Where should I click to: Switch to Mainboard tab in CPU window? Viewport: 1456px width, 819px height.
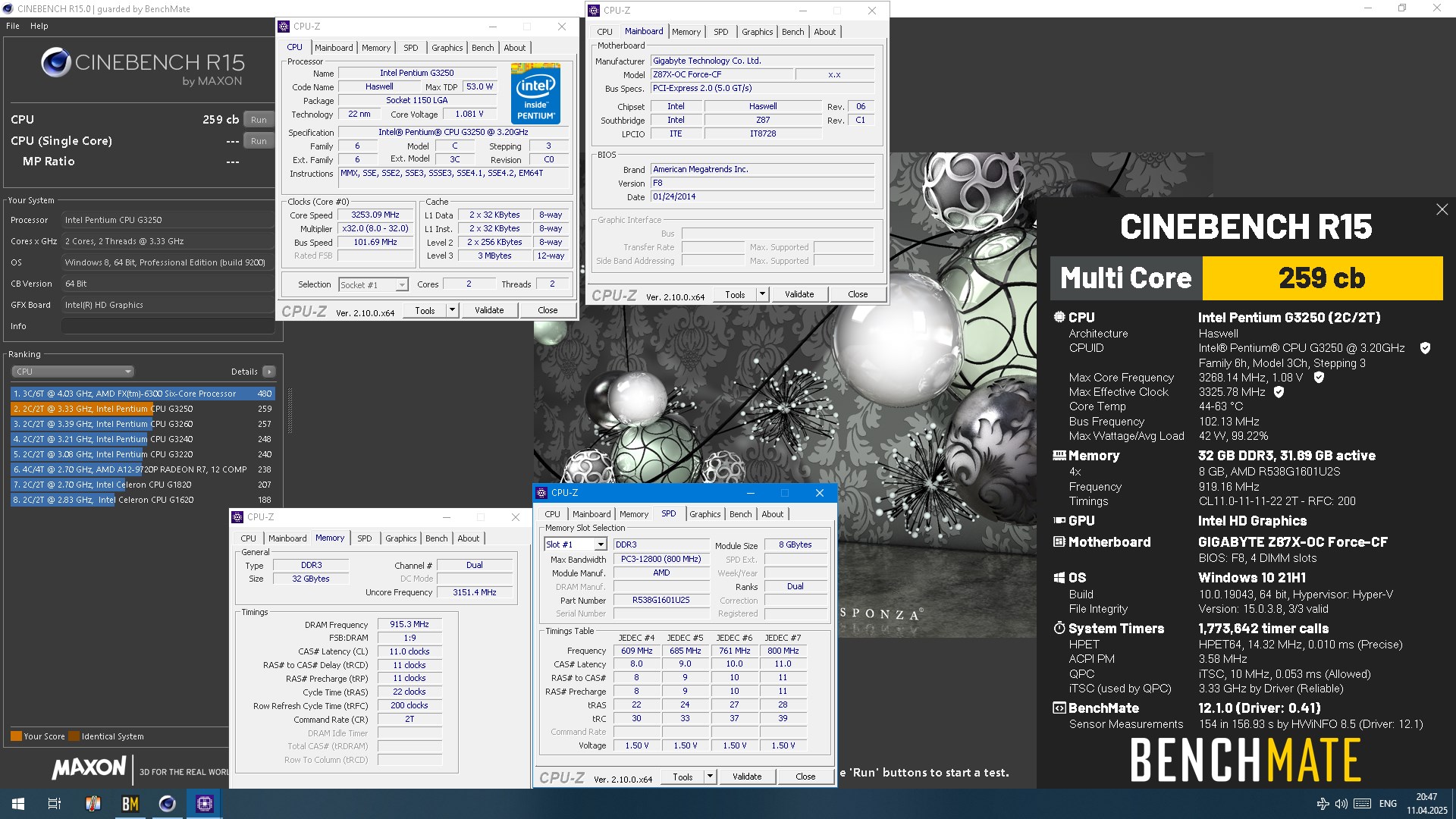point(334,48)
